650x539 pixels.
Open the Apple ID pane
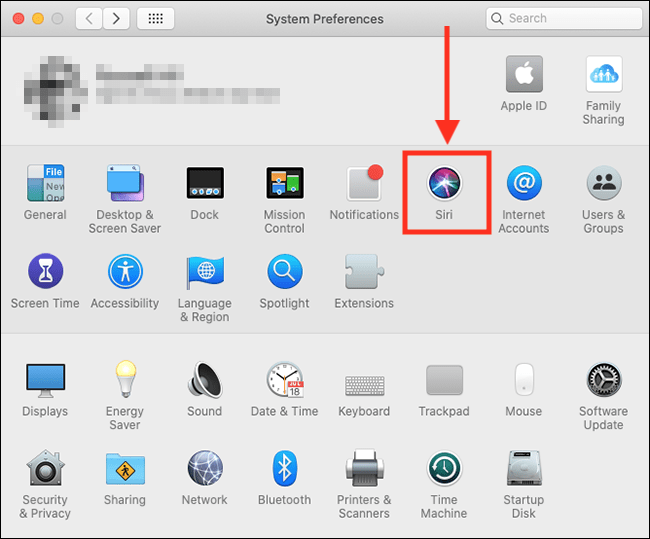click(x=524, y=74)
